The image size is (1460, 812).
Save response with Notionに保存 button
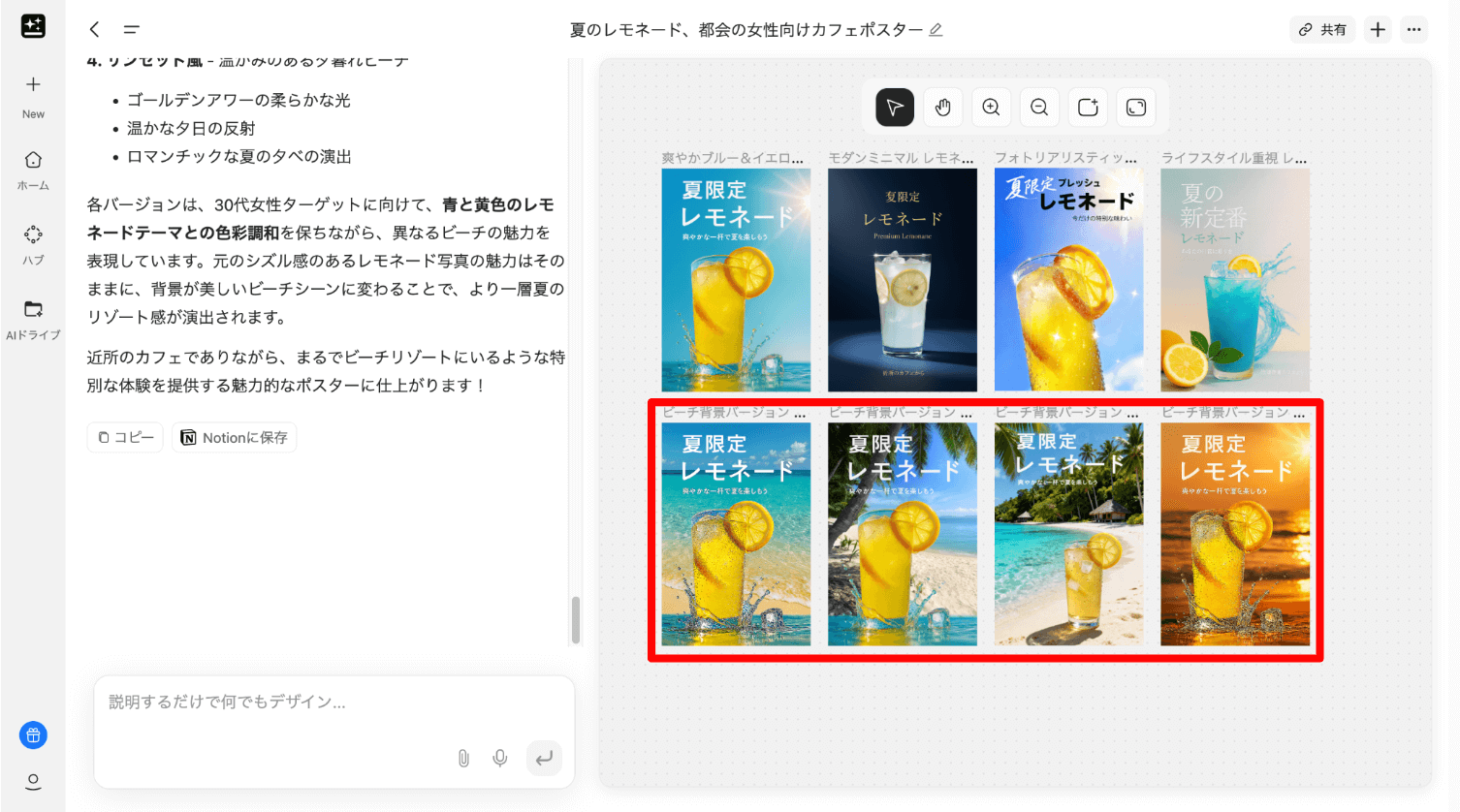point(235,438)
